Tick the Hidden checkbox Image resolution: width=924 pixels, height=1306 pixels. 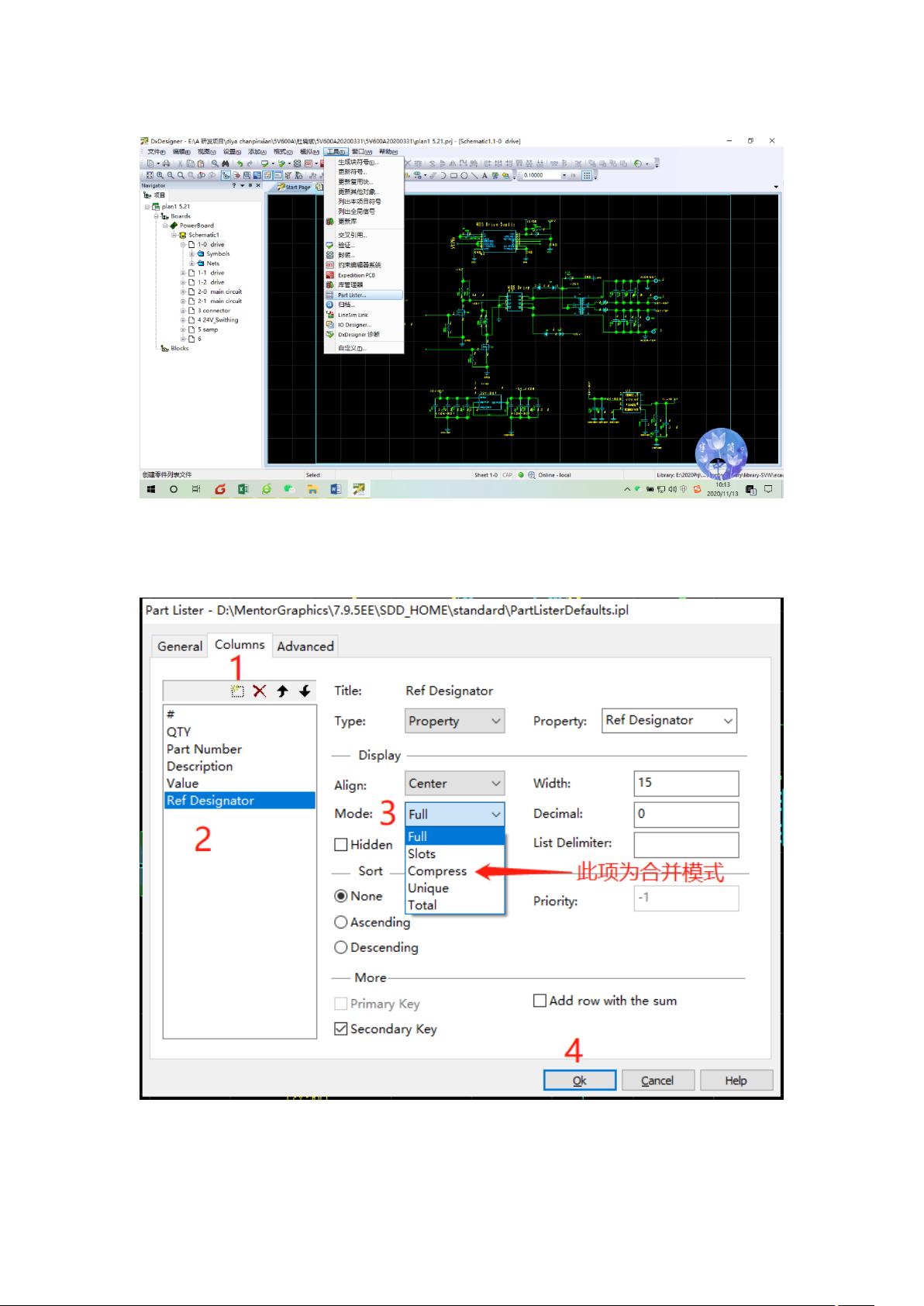(340, 845)
